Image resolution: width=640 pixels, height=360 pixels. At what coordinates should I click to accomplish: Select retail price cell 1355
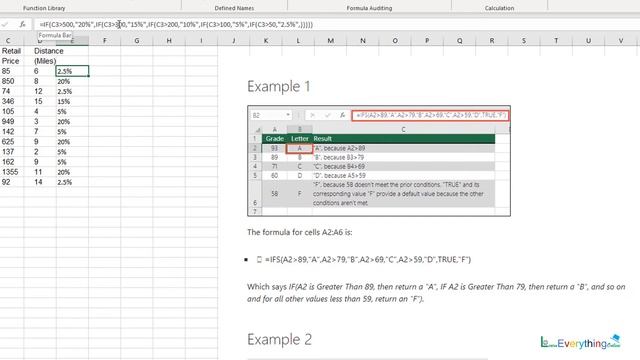pyautogui.click(x=11, y=172)
